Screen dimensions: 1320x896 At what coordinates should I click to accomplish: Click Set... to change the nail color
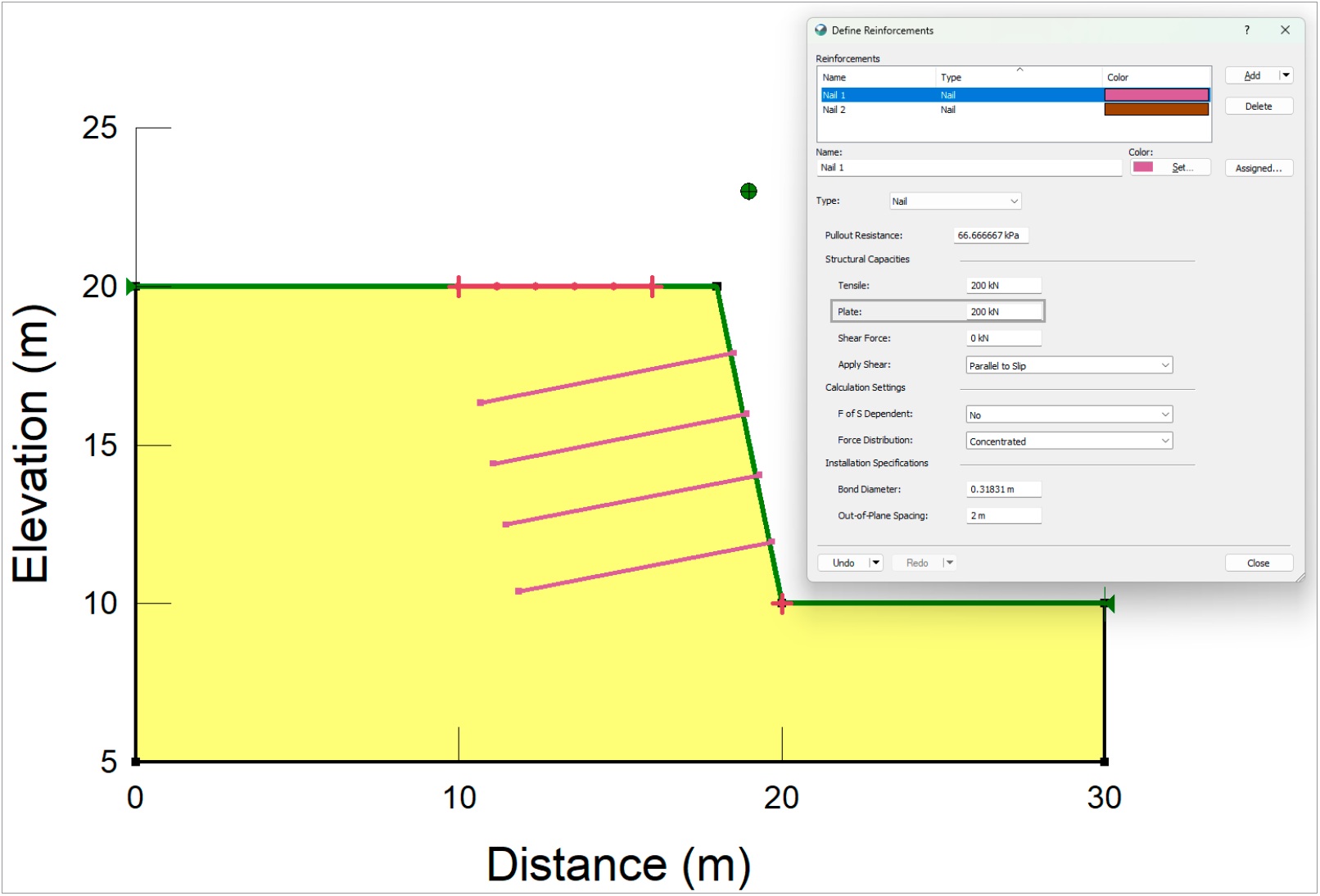[1182, 167]
